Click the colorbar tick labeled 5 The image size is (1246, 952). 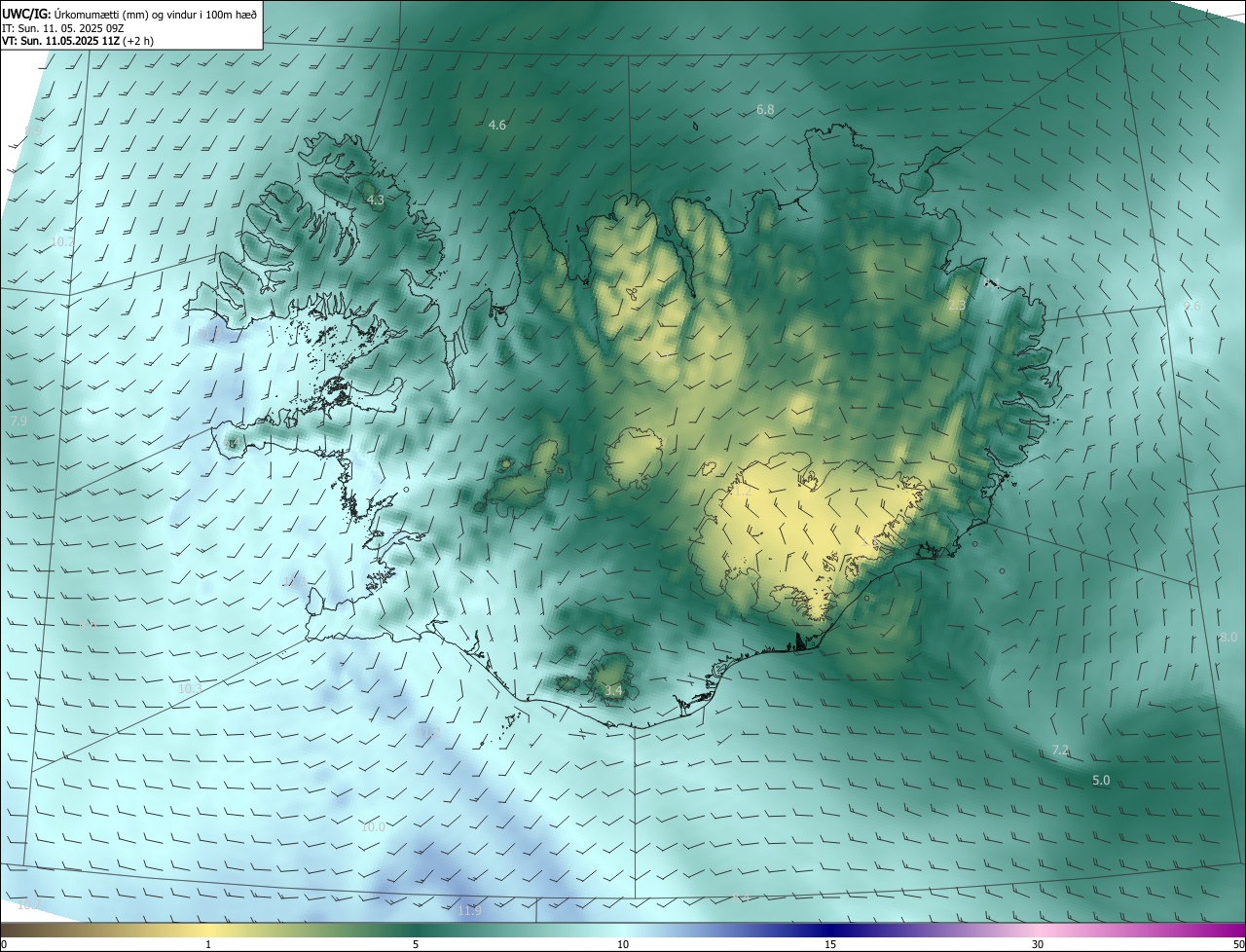pos(416,944)
